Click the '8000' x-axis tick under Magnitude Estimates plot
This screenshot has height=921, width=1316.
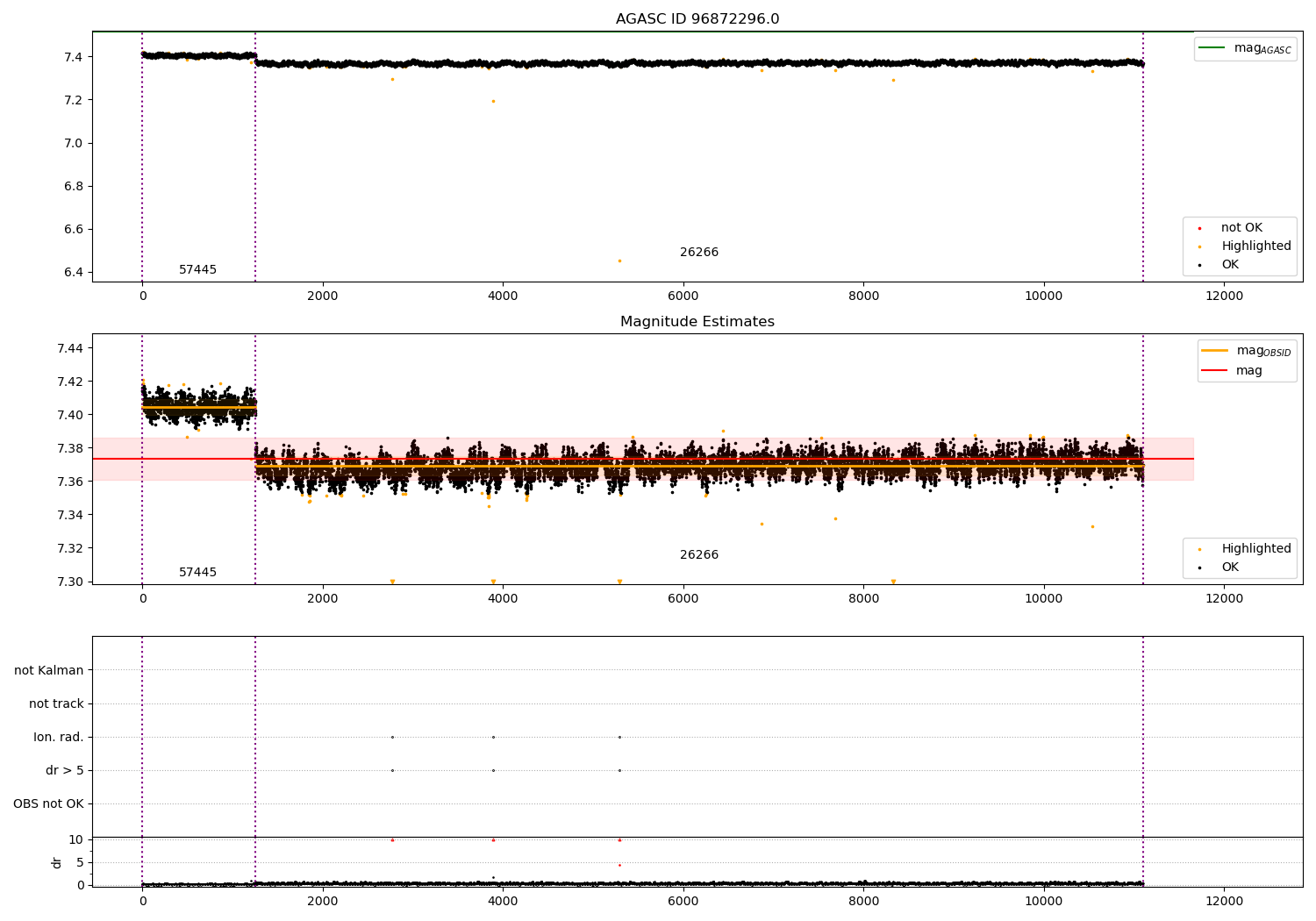[864, 598]
